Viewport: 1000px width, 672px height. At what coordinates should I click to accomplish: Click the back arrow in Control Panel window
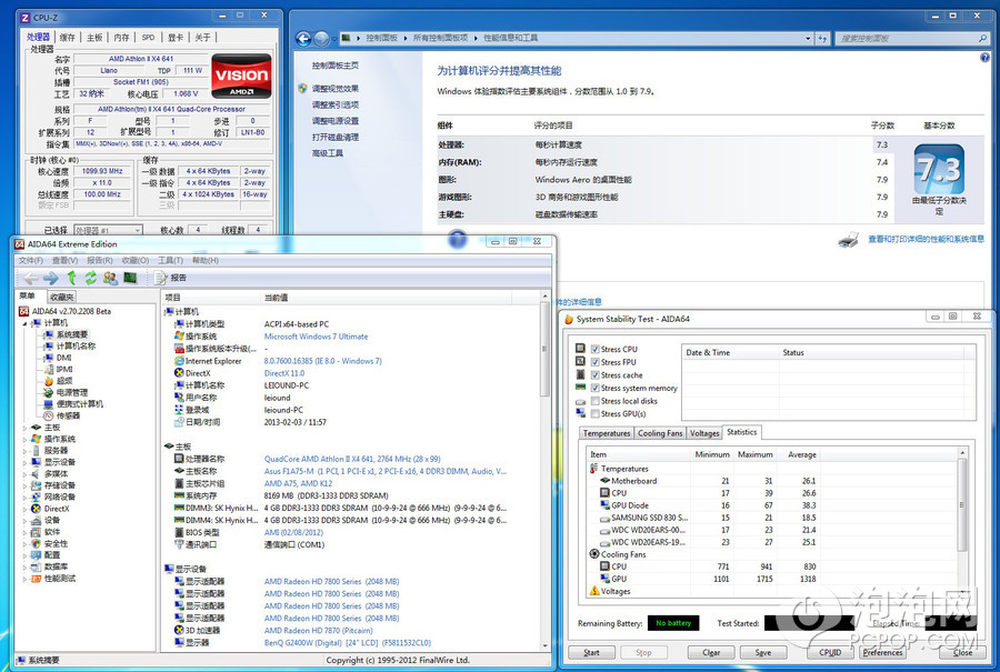click(x=304, y=38)
